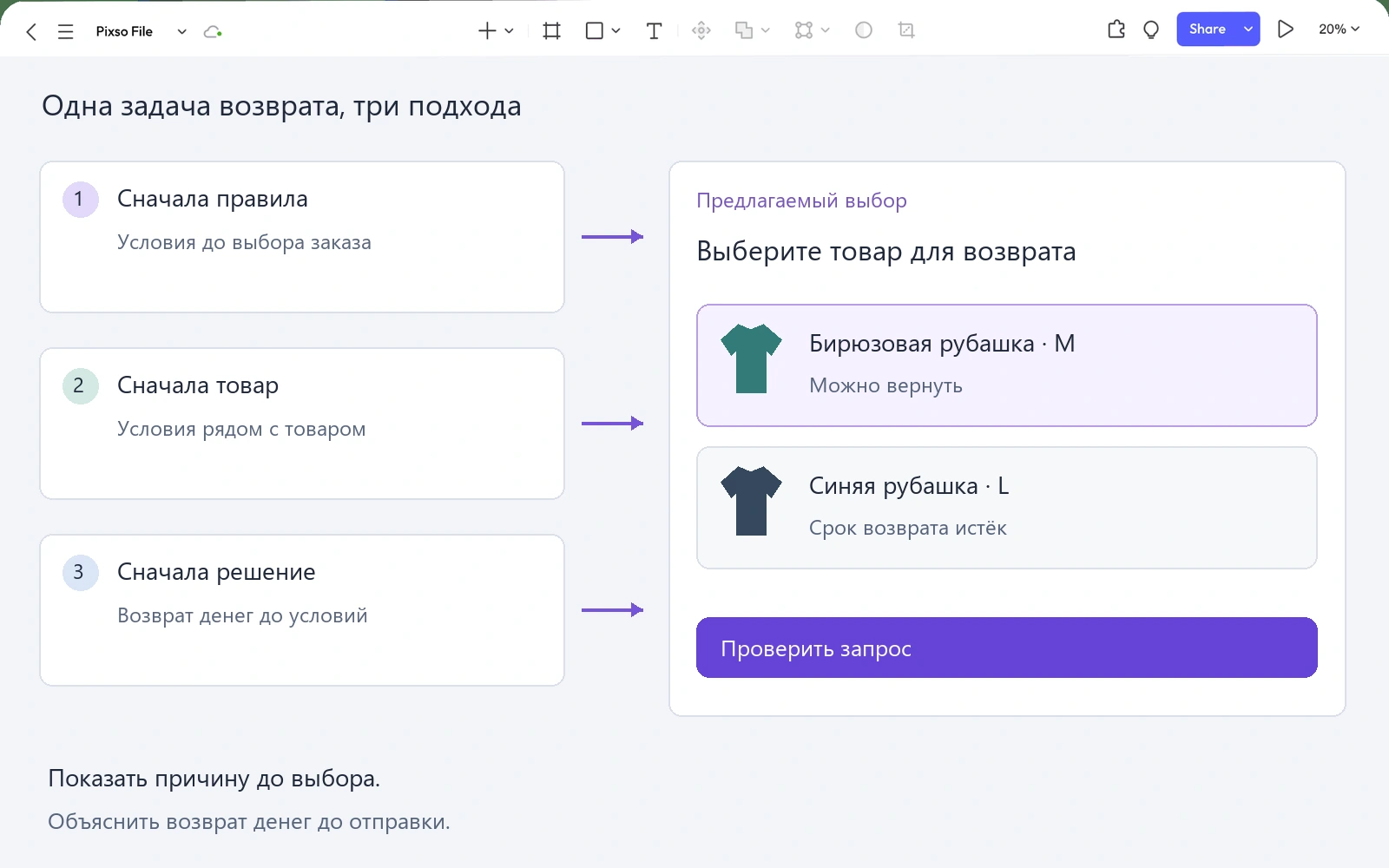Image resolution: width=1389 pixels, height=868 pixels.
Task: Open the hamburger main menu
Action: click(65, 31)
